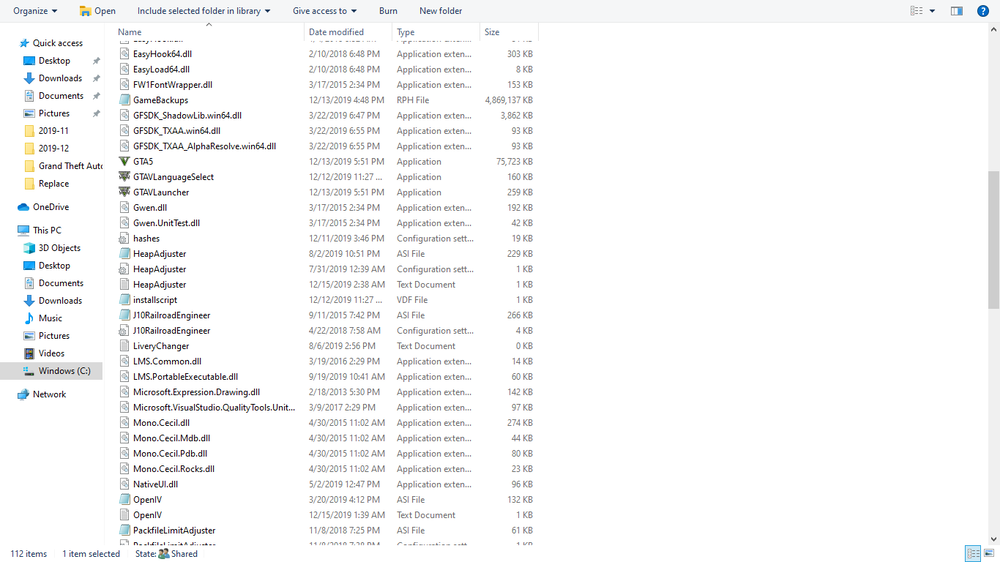Select the GTAVLauncher application icon
The height and width of the screenshot is (562, 1000).
[124, 192]
